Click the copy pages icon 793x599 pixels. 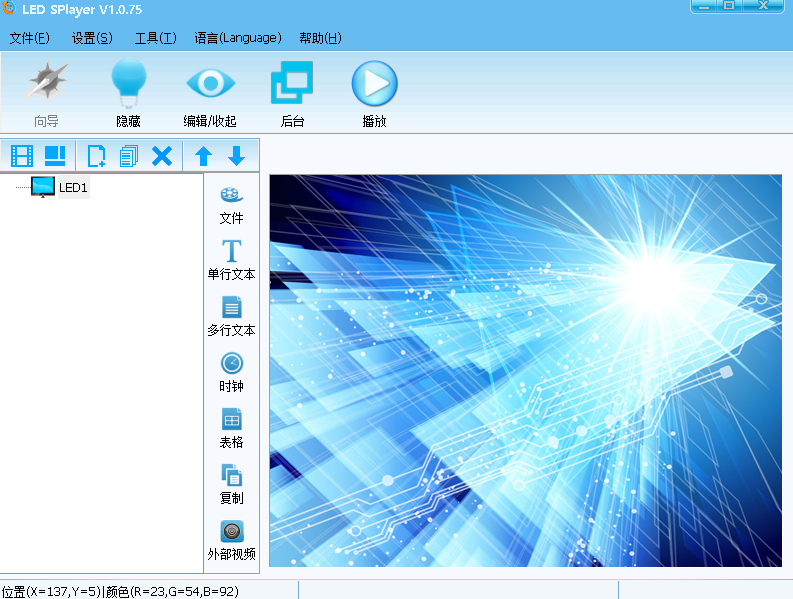point(128,156)
